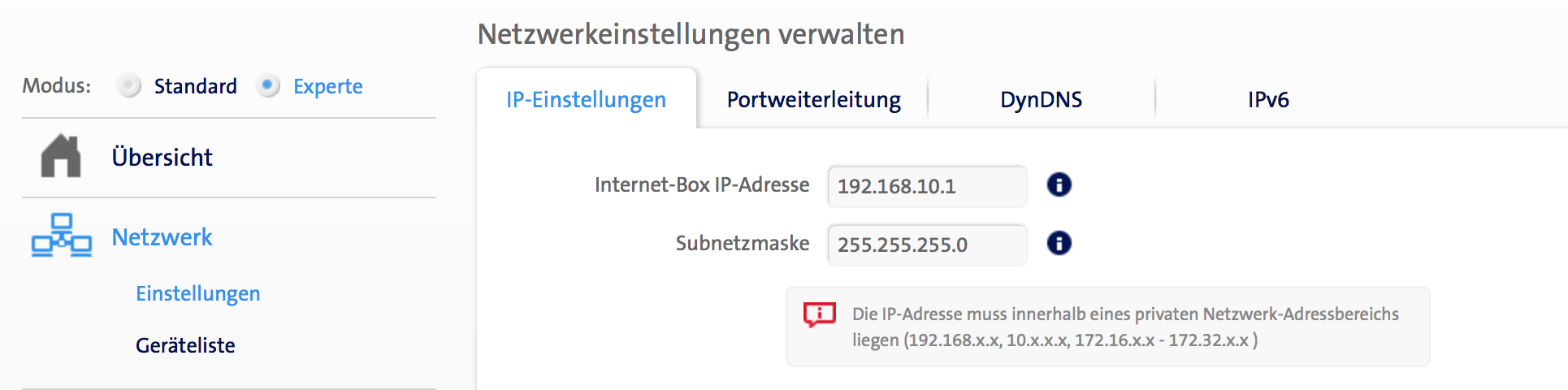Navigate to Übersicht text link in sidebar
The height and width of the screenshot is (390, 1568).
coord(162,157)
